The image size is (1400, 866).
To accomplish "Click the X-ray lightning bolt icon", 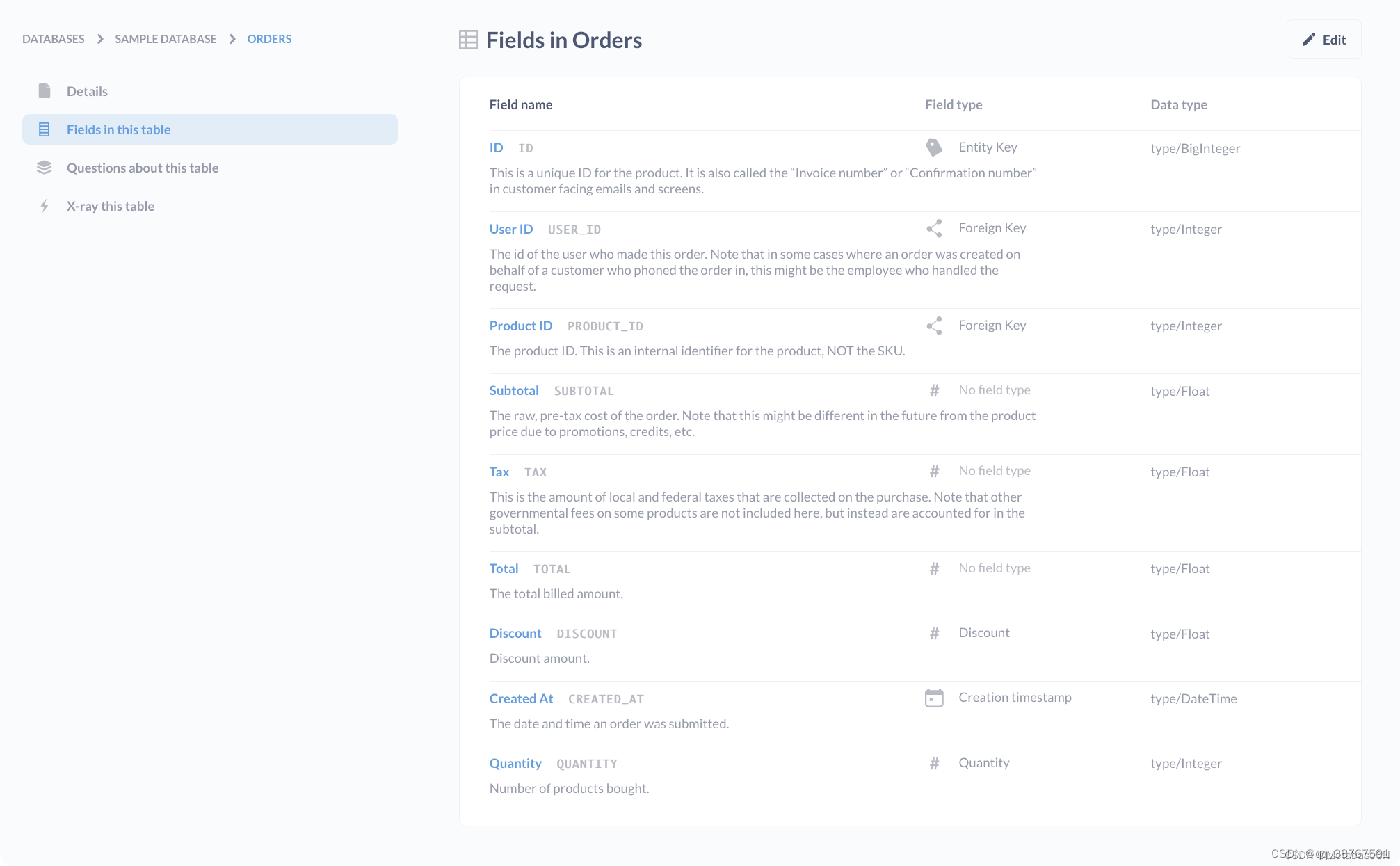I will click(x=45, y=206).
